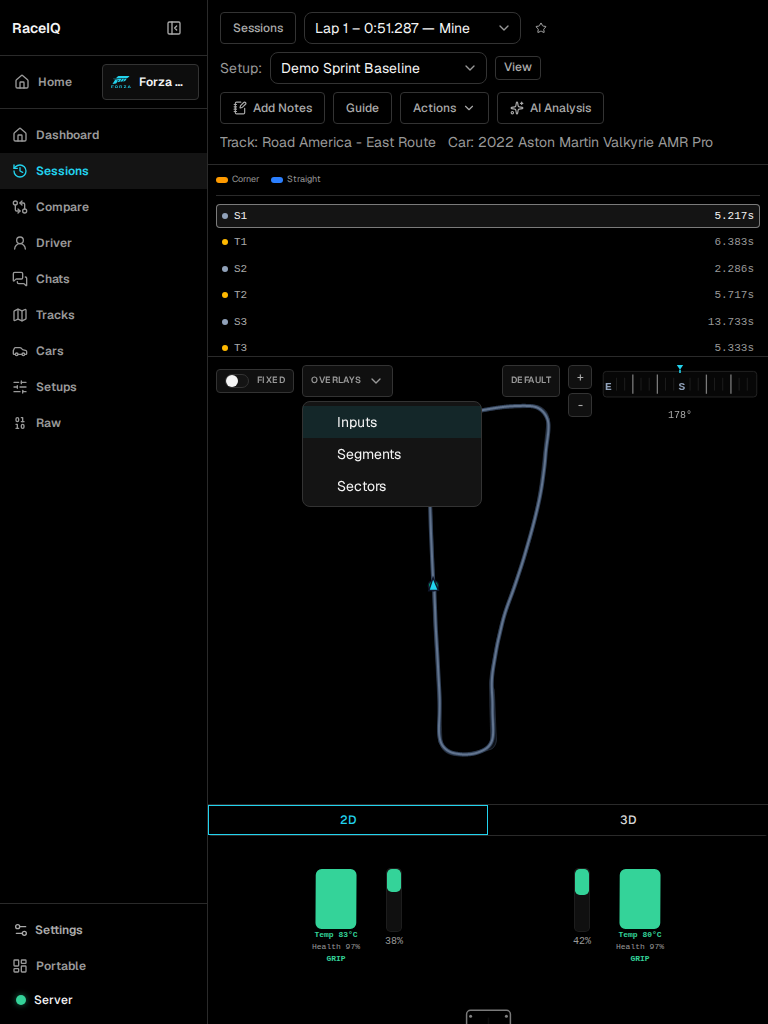Switch to the 2D view tab
768x1024 pixels.
[x=347, y=820]
